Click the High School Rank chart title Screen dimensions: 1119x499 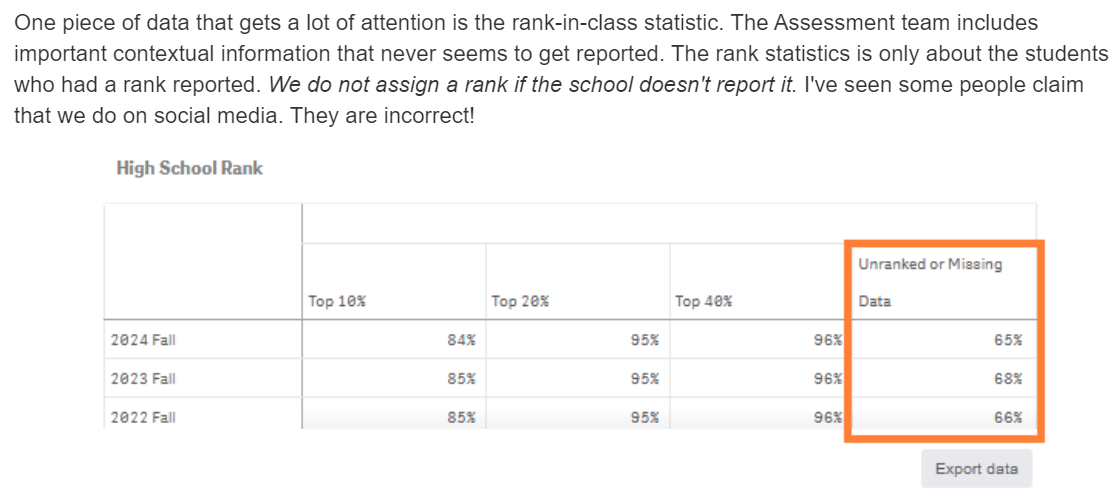189,169
